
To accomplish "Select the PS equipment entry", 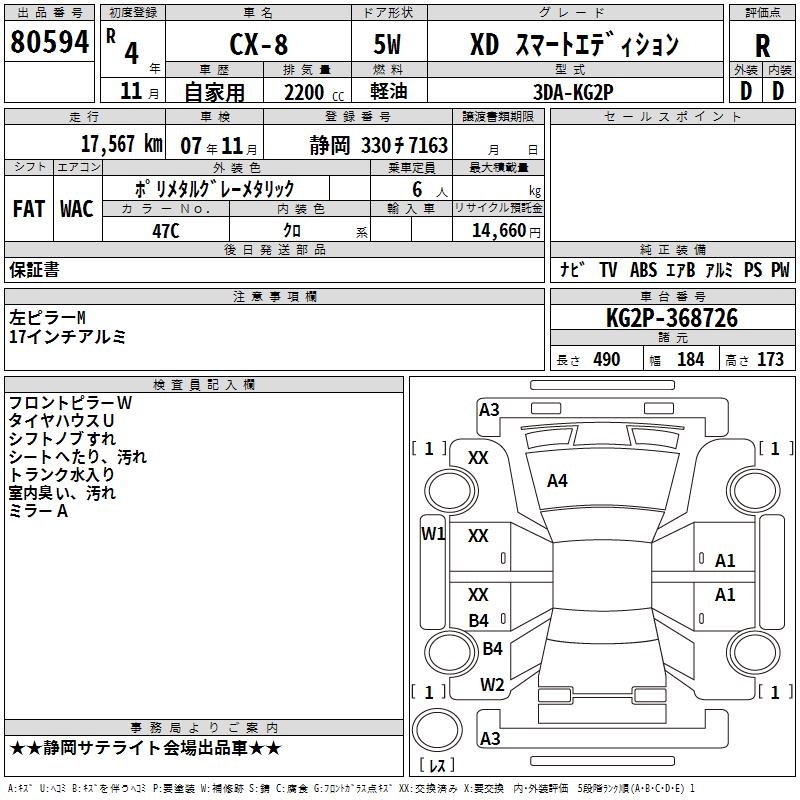I will pos(753,270).
